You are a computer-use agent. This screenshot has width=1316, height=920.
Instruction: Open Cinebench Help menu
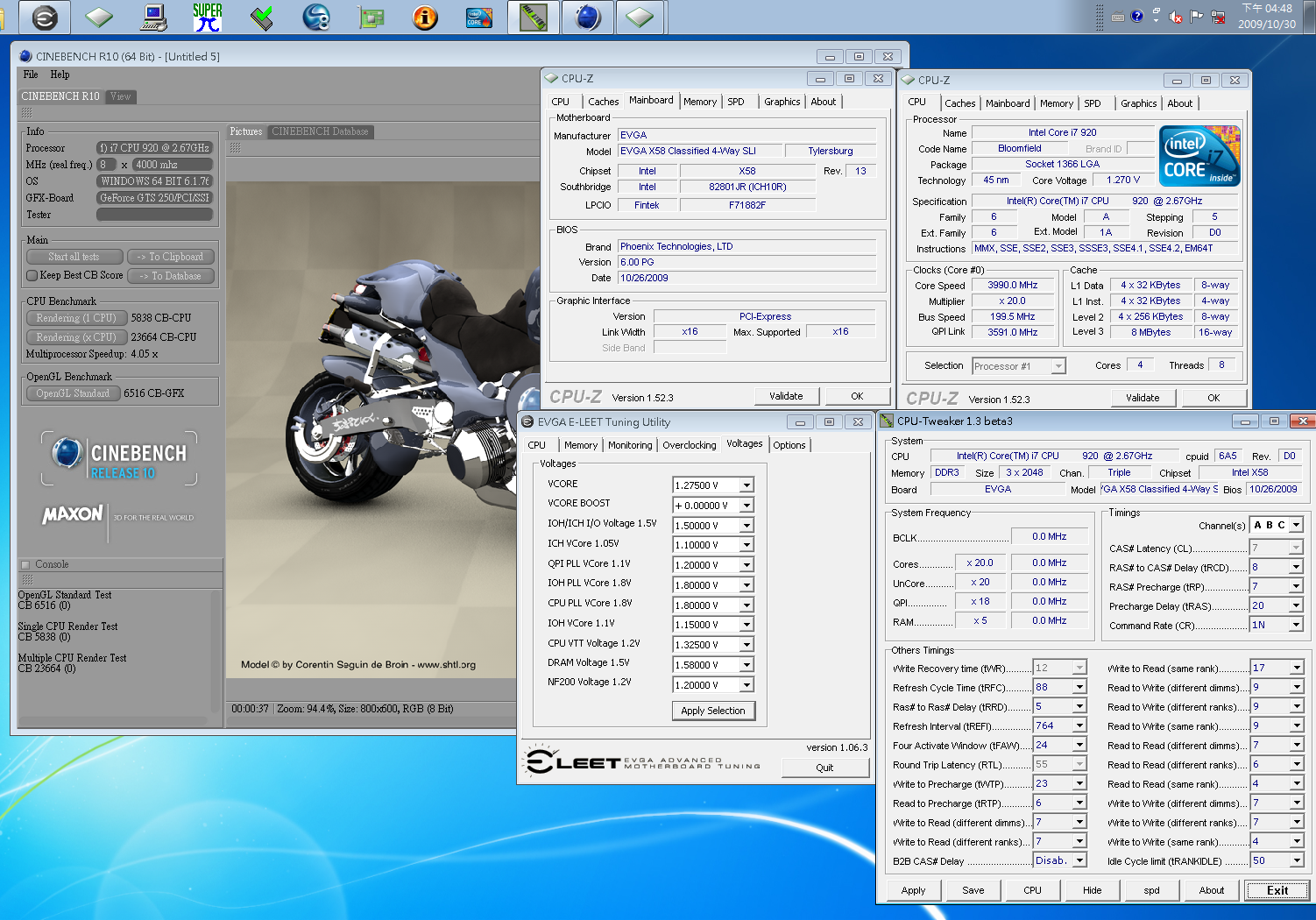pyautogui.click(x=60, y=74)
